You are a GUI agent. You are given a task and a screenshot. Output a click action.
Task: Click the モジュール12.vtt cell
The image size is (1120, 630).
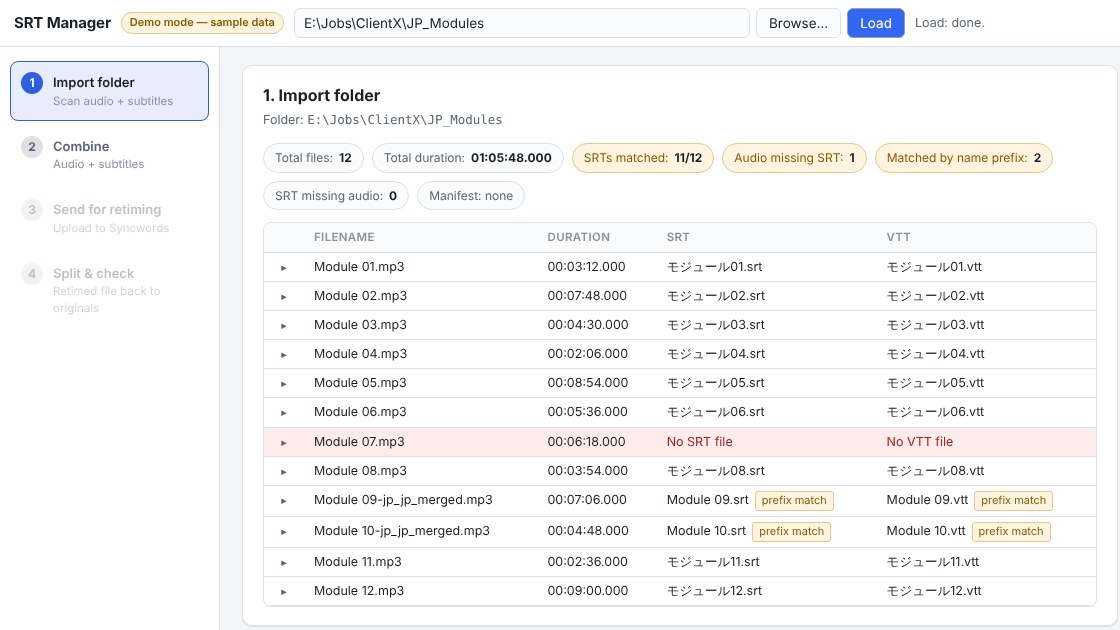click(x=934, y=591)
